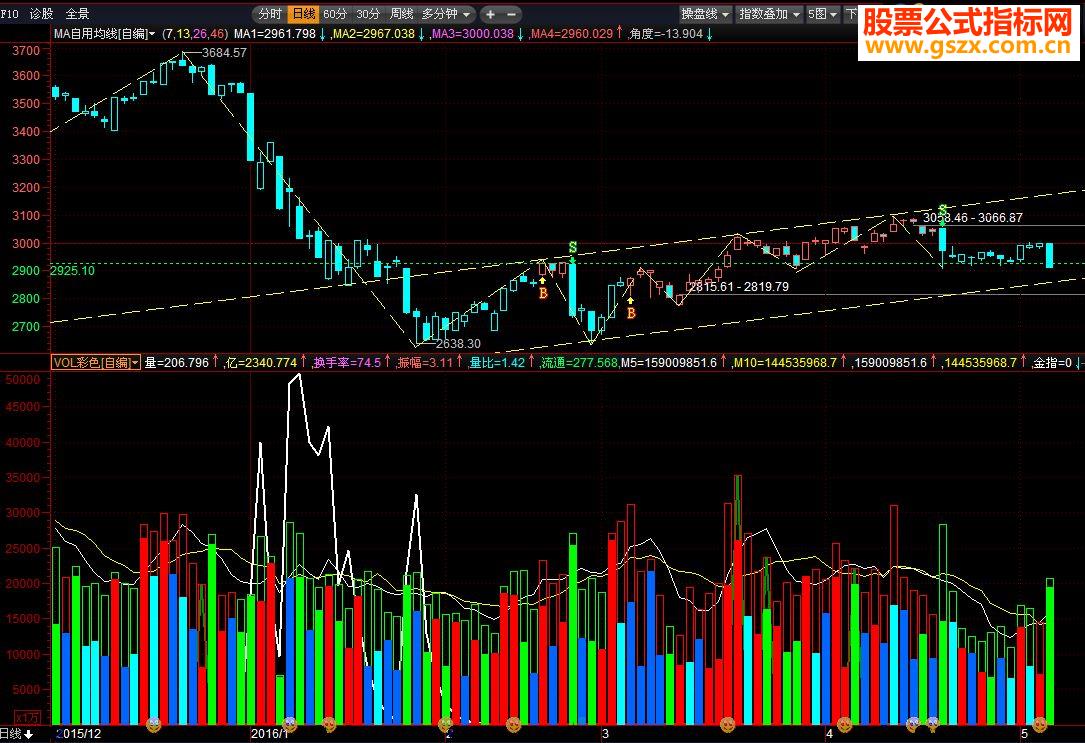Screen dimensions: 1085x743
Task: Click the 3058.46 - 3066.87 gap label
Action: tap(972, 217)
